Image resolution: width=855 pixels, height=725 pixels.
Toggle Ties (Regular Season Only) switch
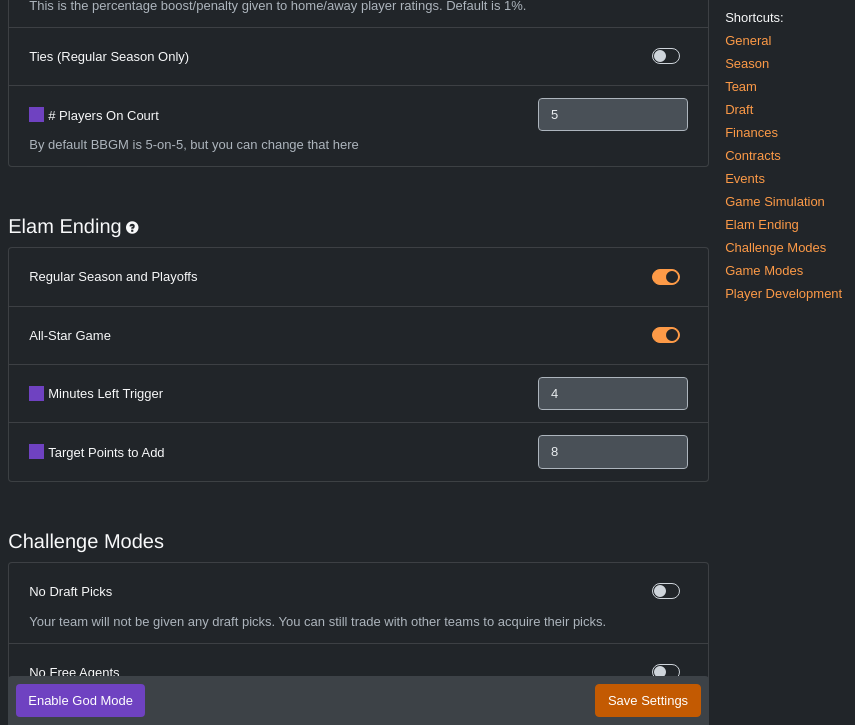pos(666,56)
